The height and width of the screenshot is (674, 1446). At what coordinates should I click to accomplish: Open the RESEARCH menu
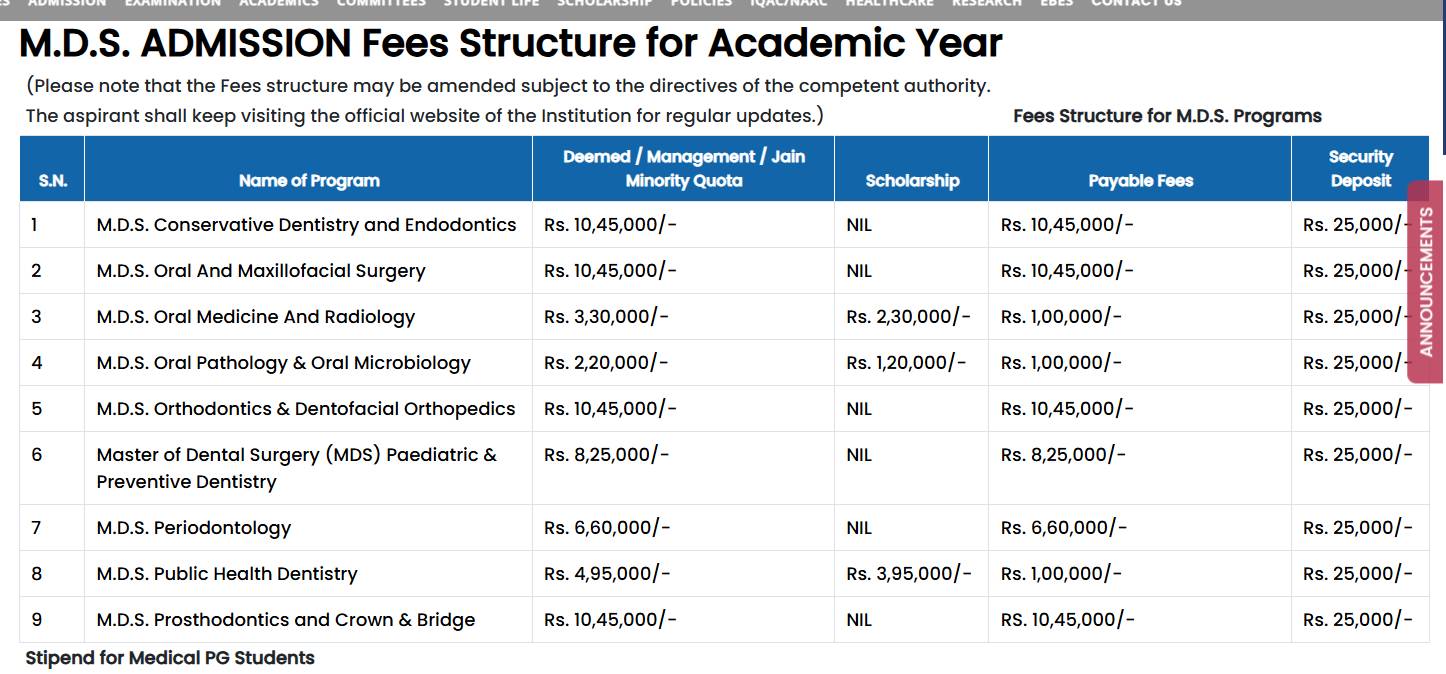pyautogui.click(x=986, y=3)
